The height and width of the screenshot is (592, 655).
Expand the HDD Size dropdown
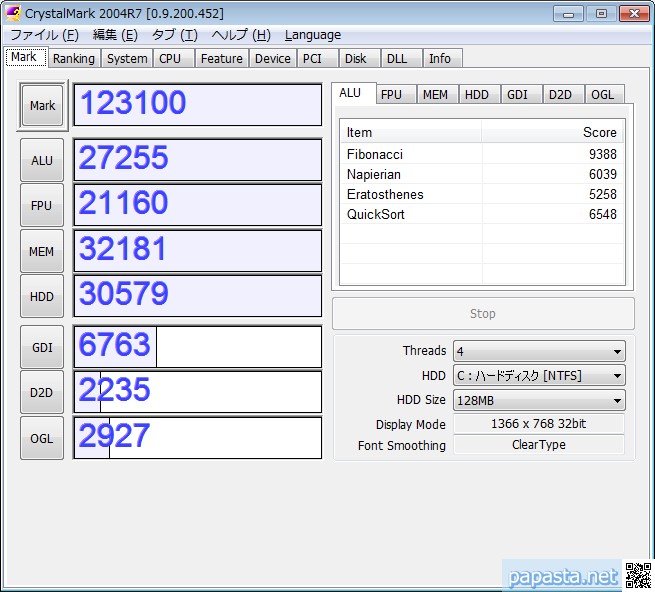(539, 400)
